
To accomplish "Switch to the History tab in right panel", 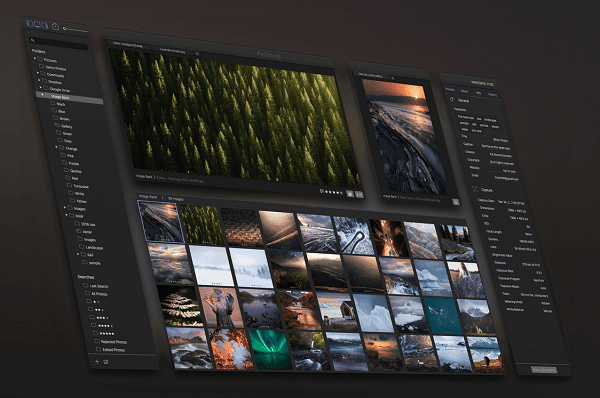I will click(492, 94).
